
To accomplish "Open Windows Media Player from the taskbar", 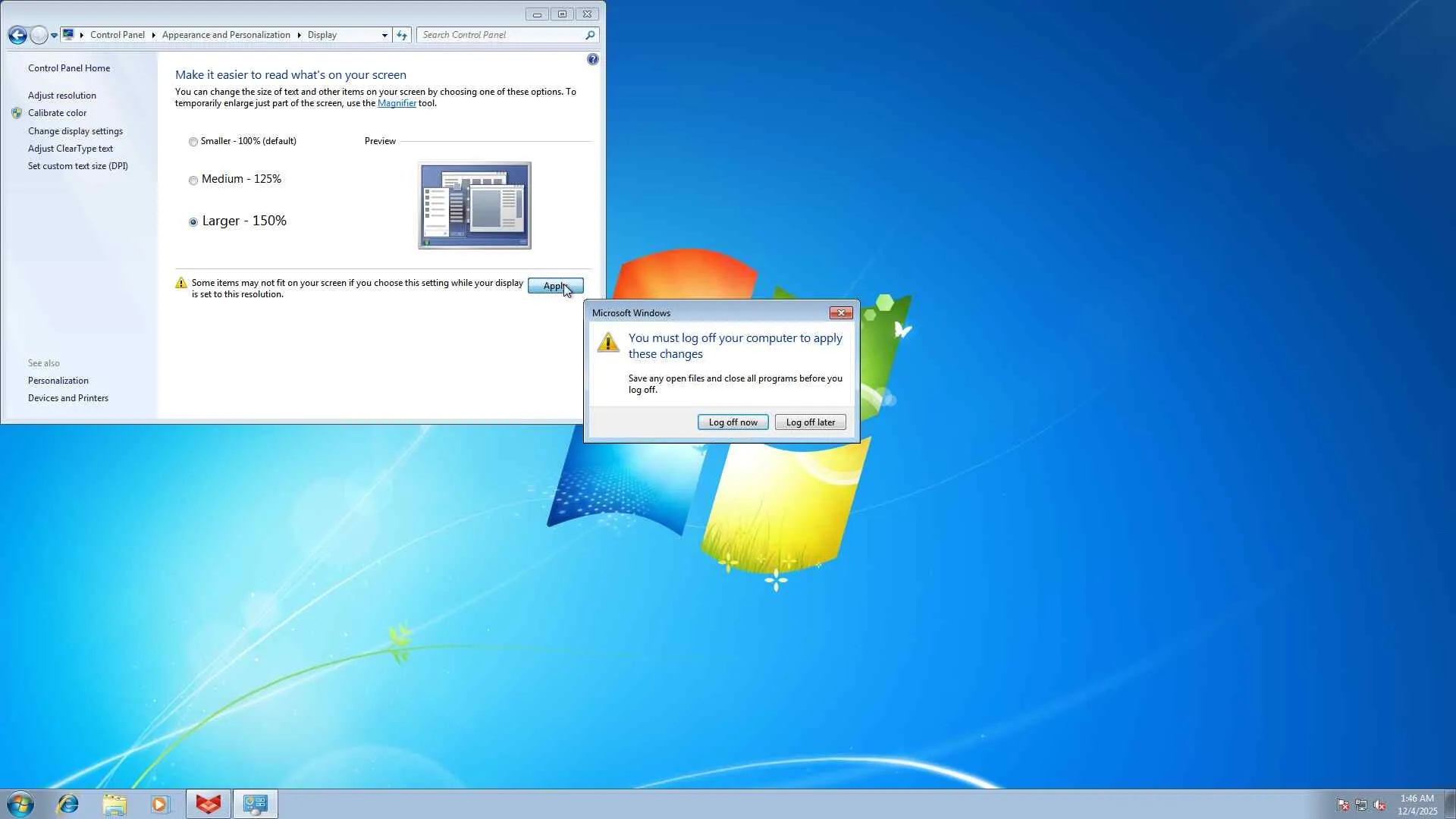I will click(160, 804).
